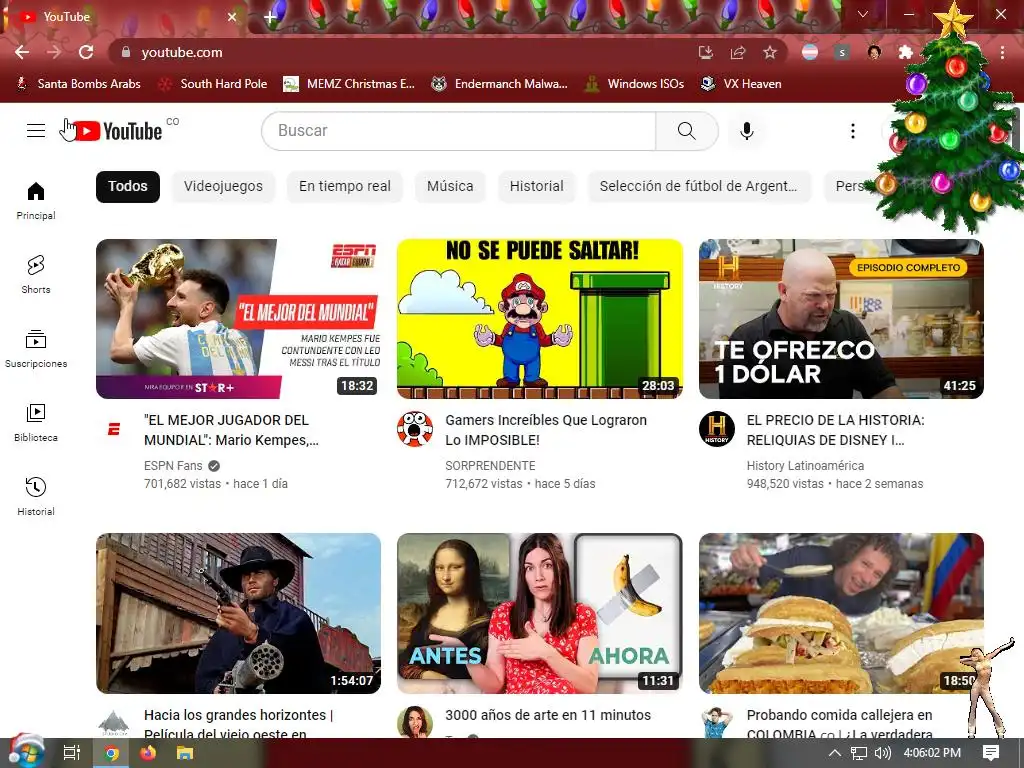Viewport: 1024px width, 768px height.
Task: Open Shorts from the sidebar
Action: [x=36, y=274]
